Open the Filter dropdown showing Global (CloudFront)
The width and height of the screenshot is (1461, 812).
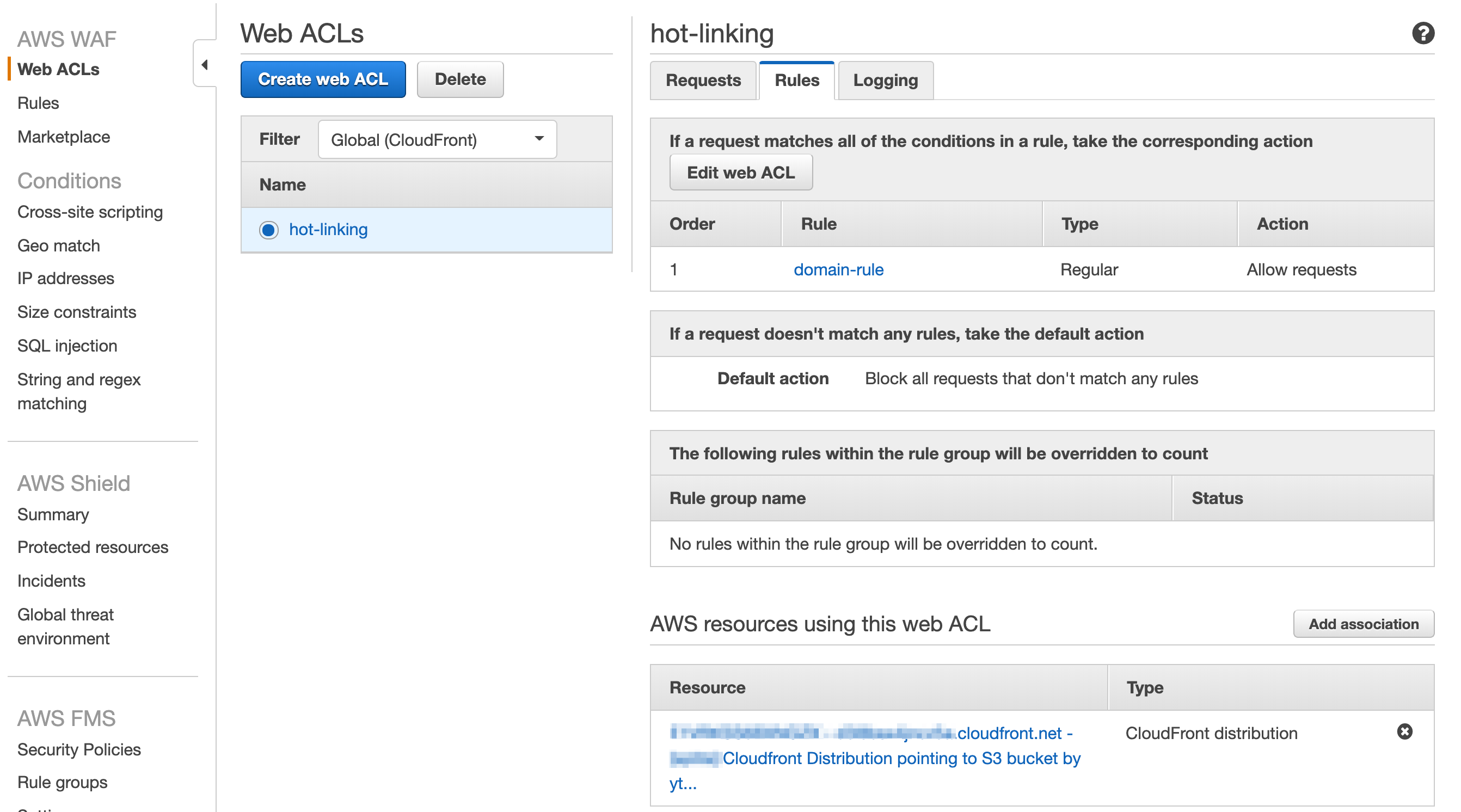[437, 139]
